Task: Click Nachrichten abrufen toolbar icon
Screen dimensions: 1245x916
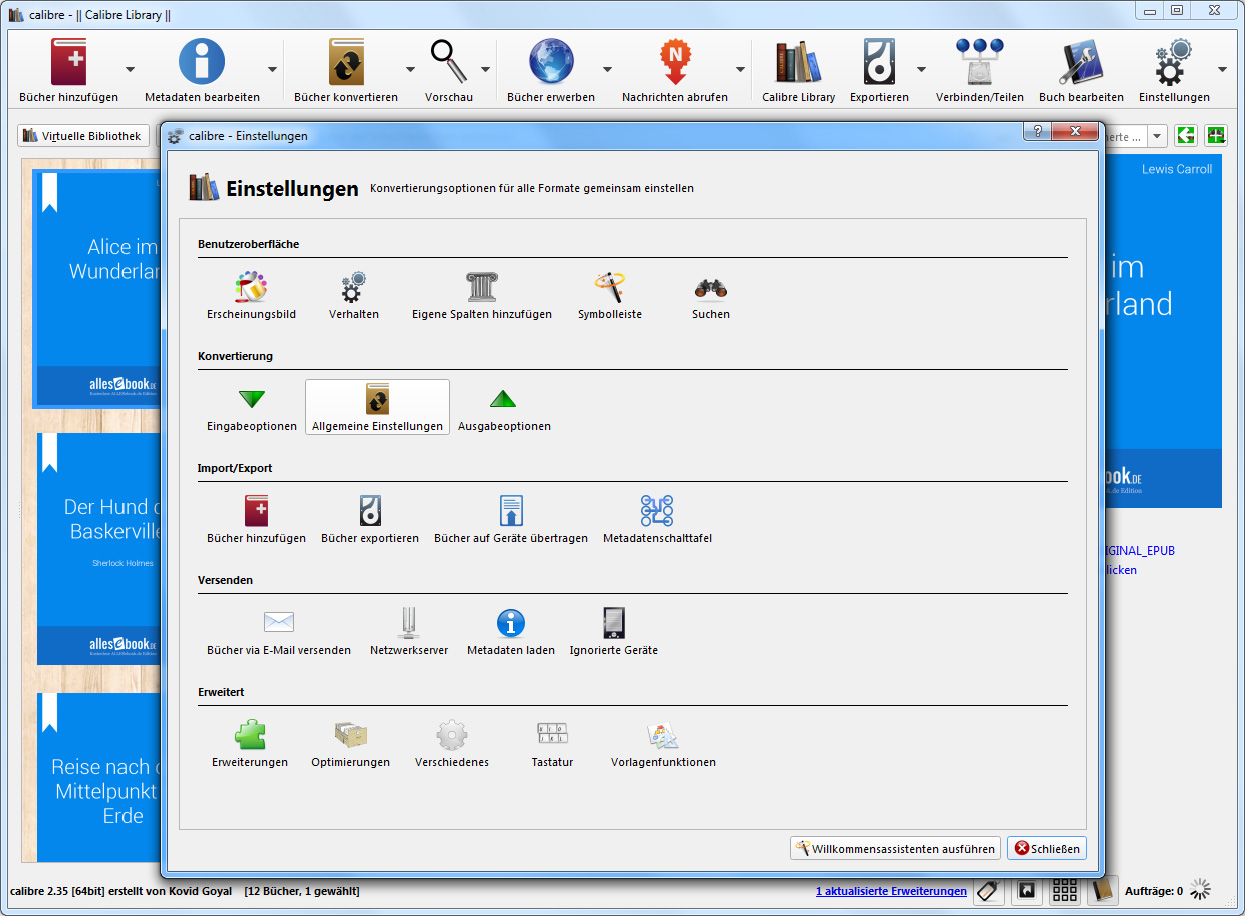Action: pyautogui.click(x=675, y=70)
